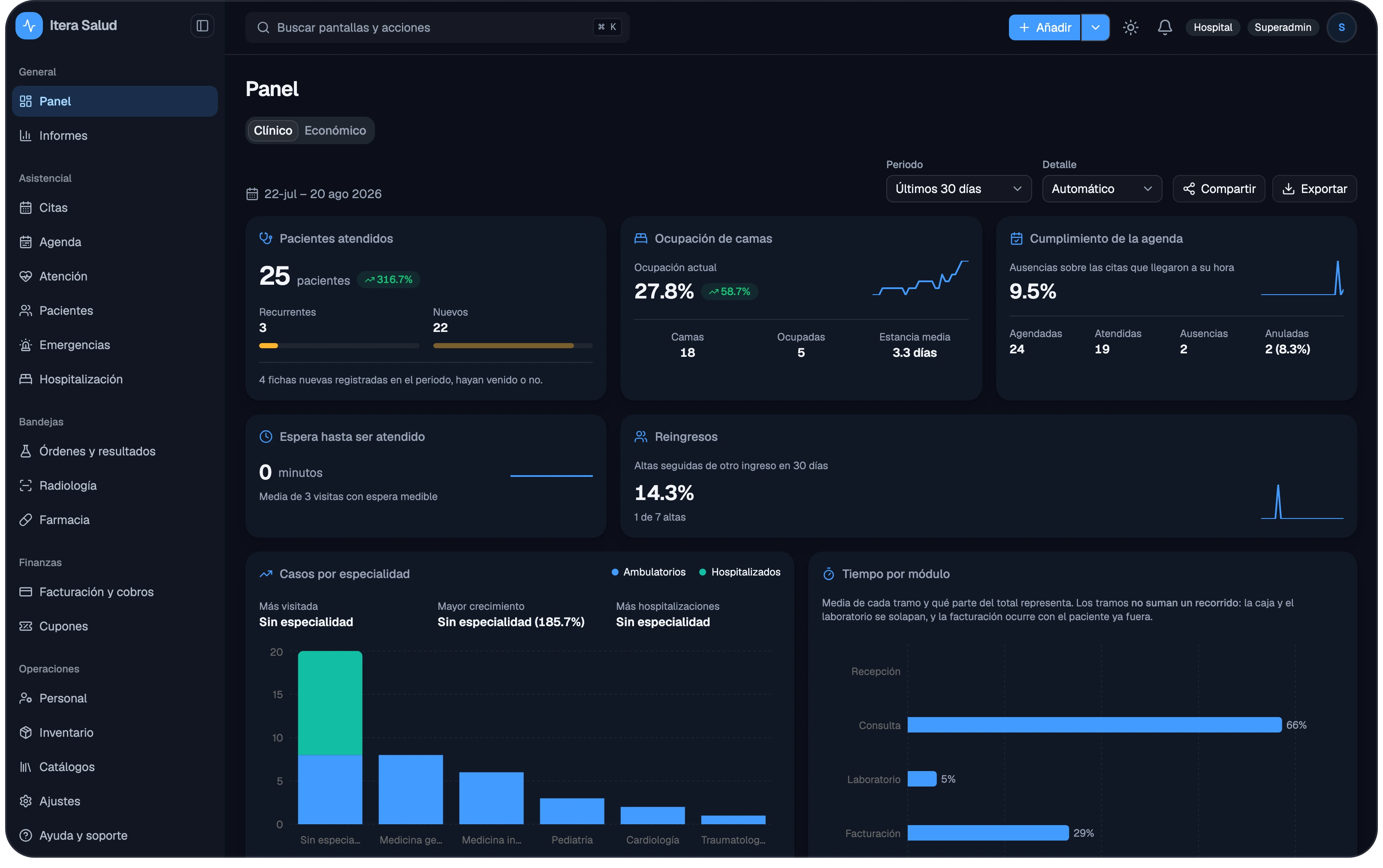This screenshot has height=868, width=1383.
Task: Click the 58.7% occupancy change badge
Action: pyautogui.click(x=729, y=292)
